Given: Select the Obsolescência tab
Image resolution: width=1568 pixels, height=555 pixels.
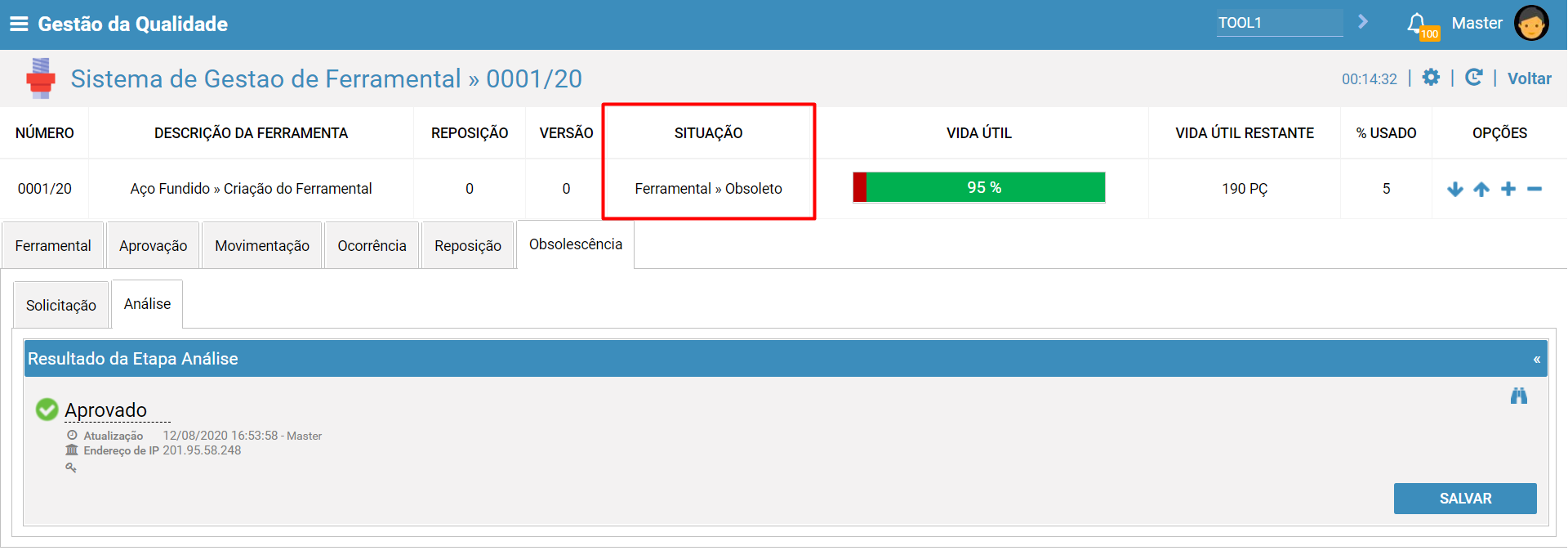Looking at the screenshot, I should (x=576, y=244).
